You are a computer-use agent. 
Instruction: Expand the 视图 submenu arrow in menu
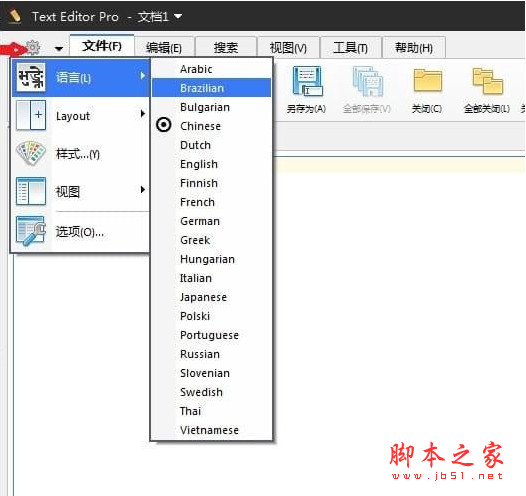click(x=143, y=189)
